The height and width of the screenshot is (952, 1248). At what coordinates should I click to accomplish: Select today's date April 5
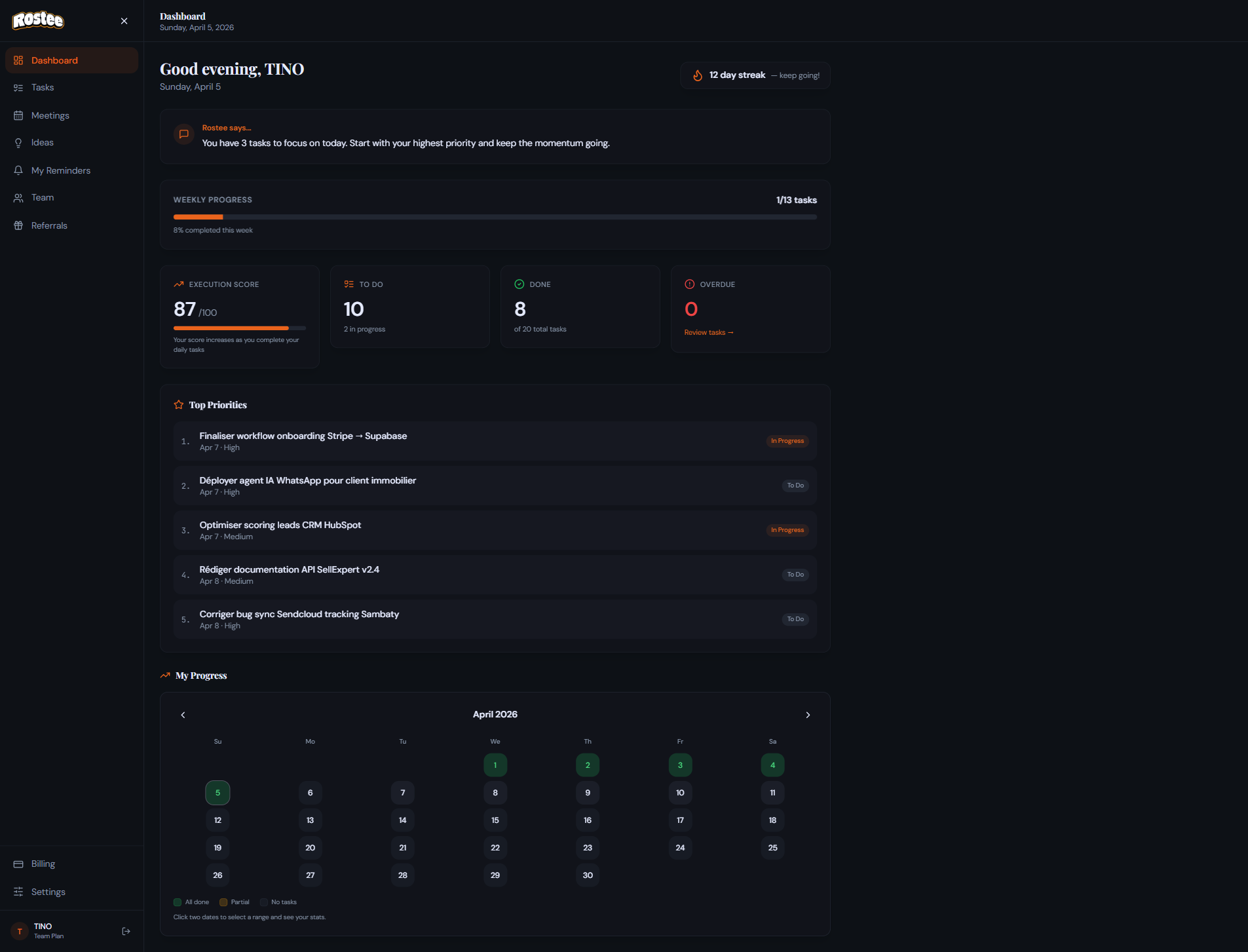point(217,793)
